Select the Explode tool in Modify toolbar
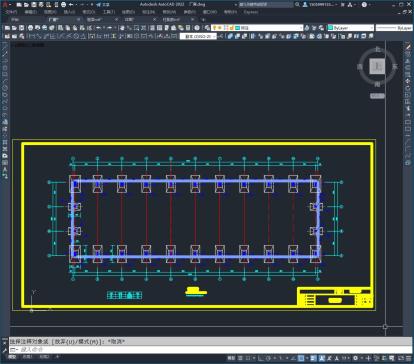This screenshot has width=414, height=364. [x=408, y=163]
